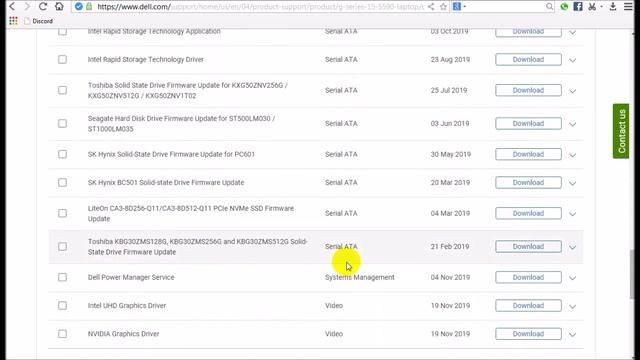Expand details for Seagate Hard Disk firmware row
This screenshot has height=360, width=640.
(572, 124)
